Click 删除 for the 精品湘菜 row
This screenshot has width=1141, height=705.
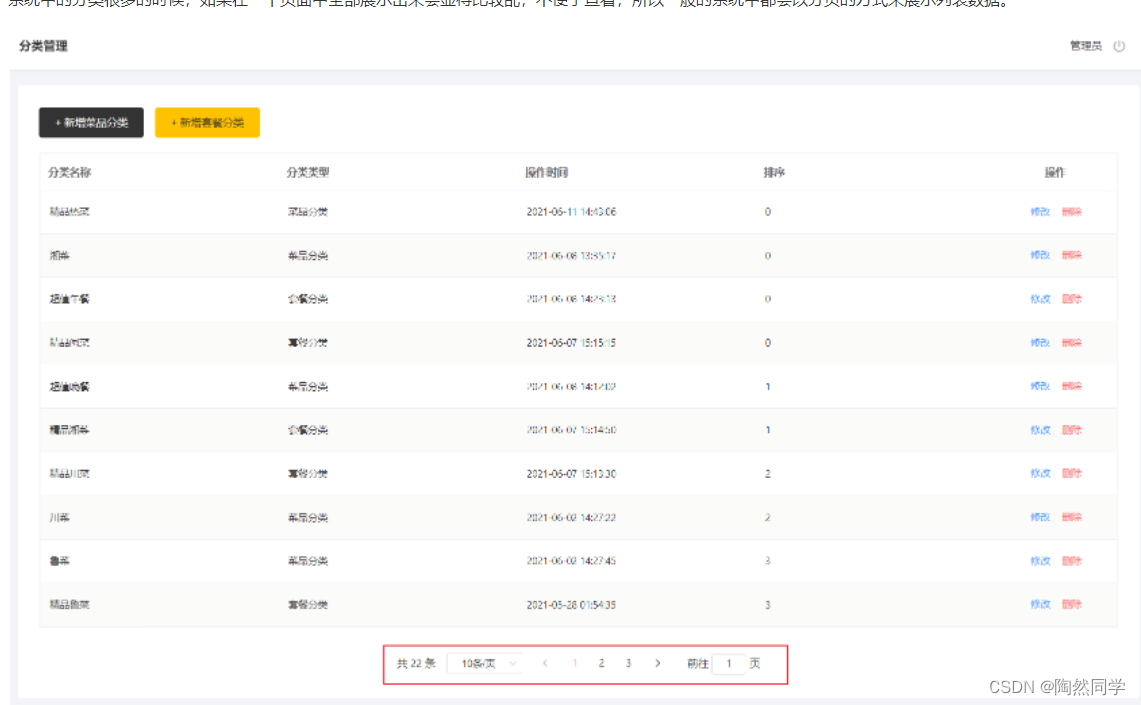point(1072,430)
